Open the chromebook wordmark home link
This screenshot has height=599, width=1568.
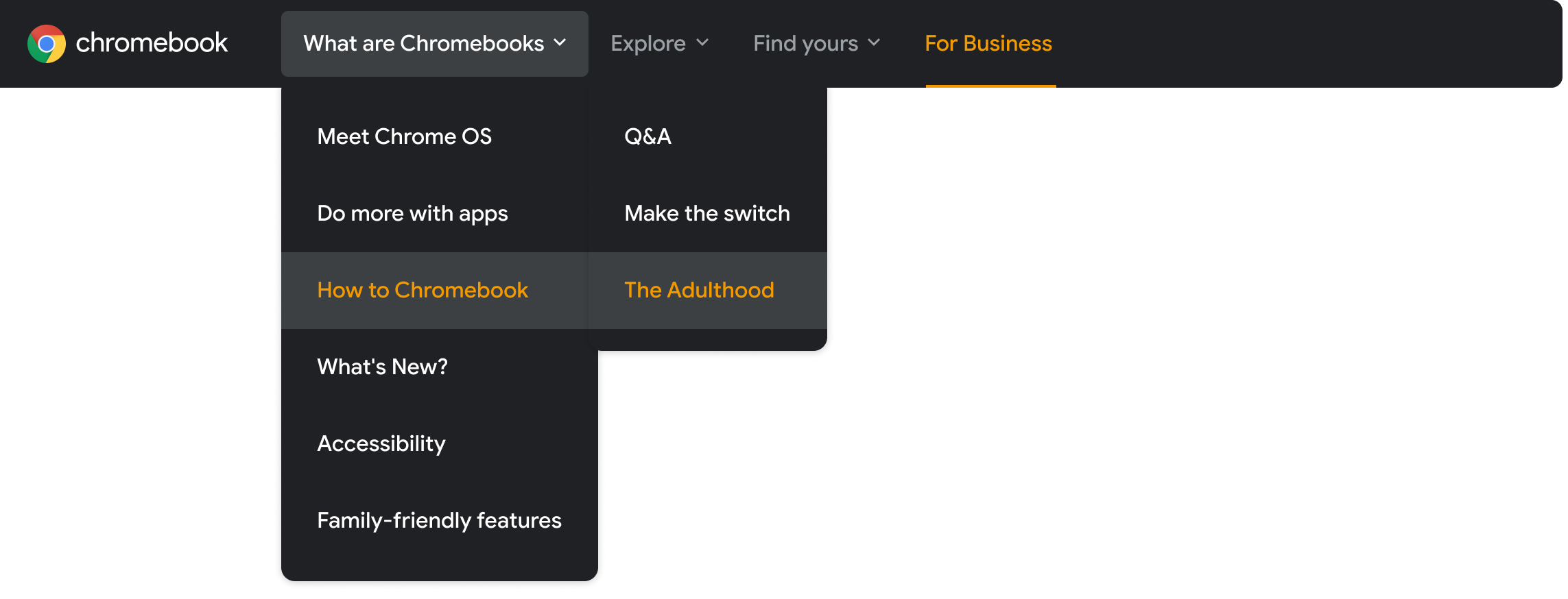click(x=152, y=43)
